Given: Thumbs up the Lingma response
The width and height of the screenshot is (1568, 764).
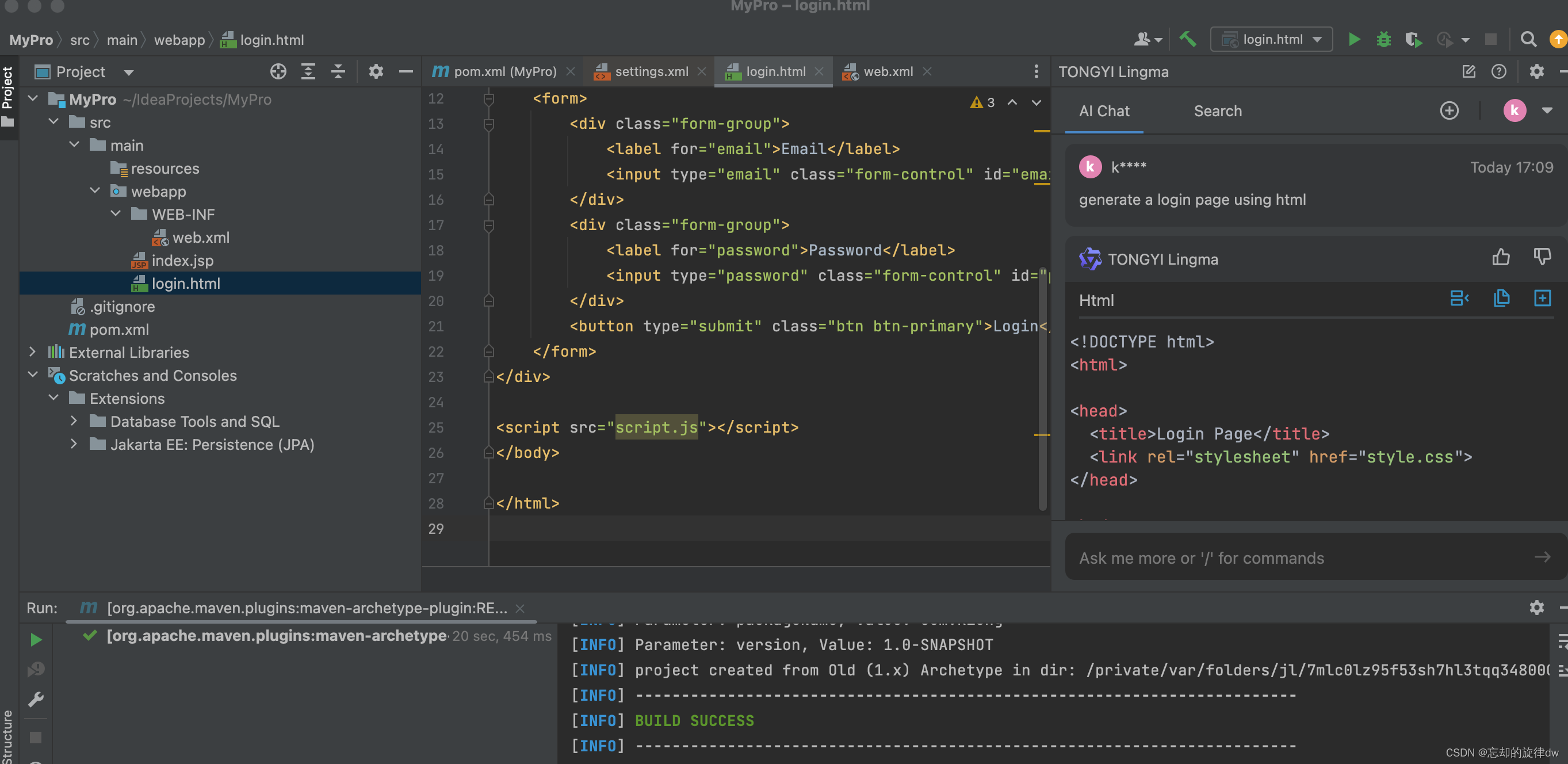Looking at the screenshot, I should (x=1501, y=258).
